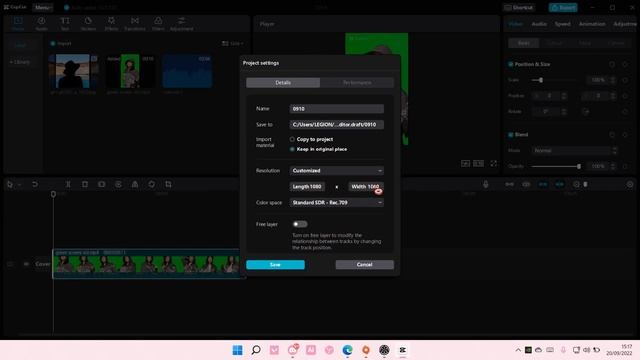Open the Filters panel
Screen dimensions: 640x360
(158, 24)
